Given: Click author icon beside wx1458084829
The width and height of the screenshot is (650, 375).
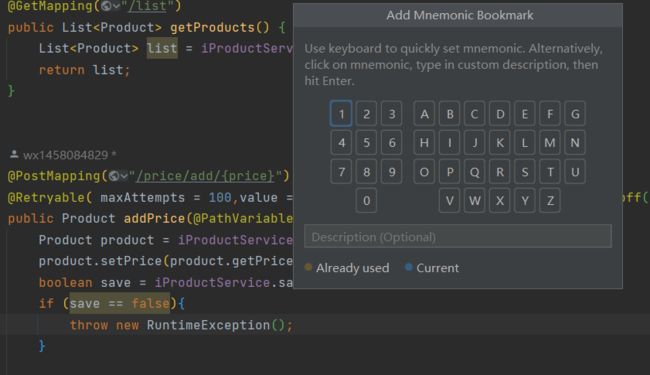Looking at the screenshot, I should [x=14, y=155].
